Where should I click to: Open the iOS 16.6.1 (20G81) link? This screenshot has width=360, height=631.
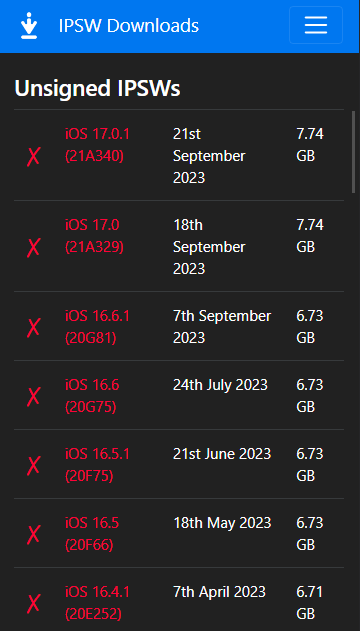tap(97, 327)
